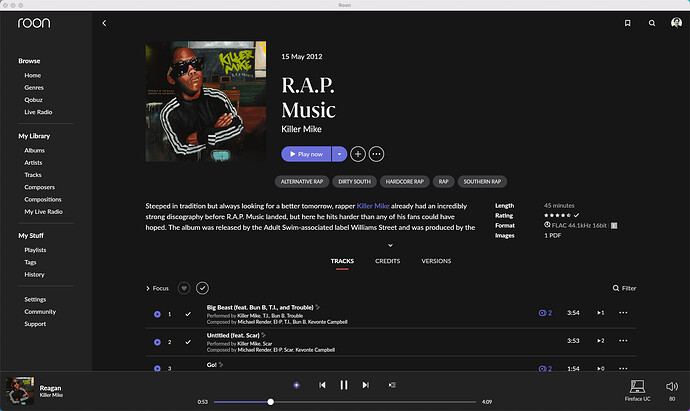This screenshot has height=411, width=690.
Task: Open album more options ellipsis button
Action: [x=376, y=154]
